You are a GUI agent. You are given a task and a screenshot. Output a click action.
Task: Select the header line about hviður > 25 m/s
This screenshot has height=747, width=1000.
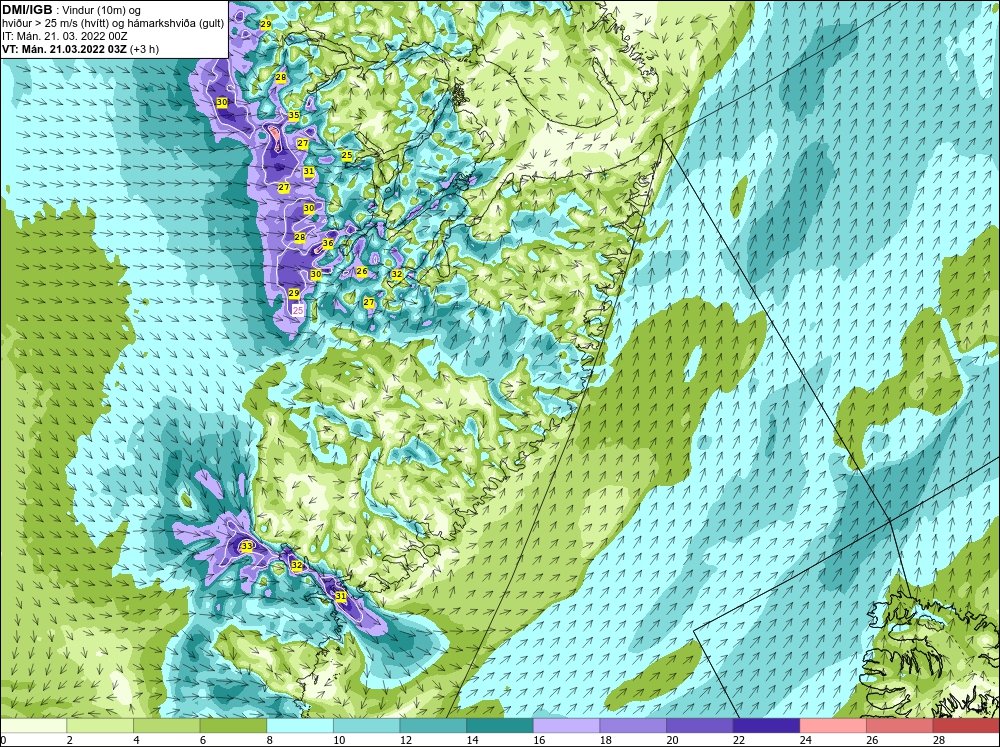coord(113,24)
